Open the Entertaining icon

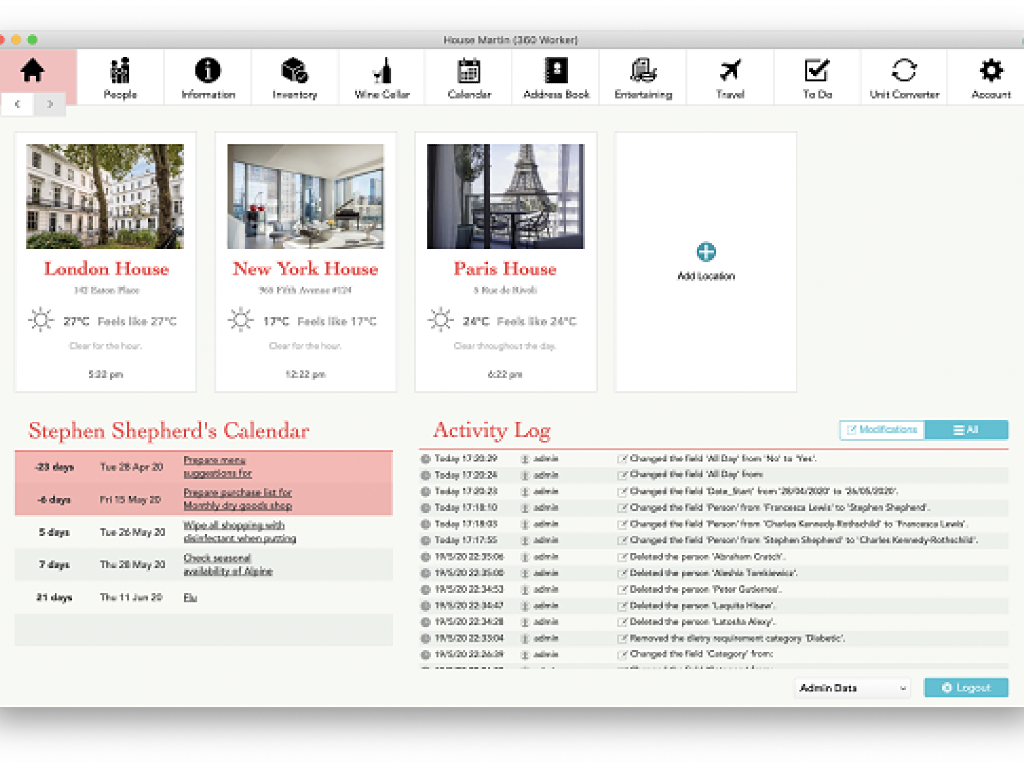click(x=643, y=71)
